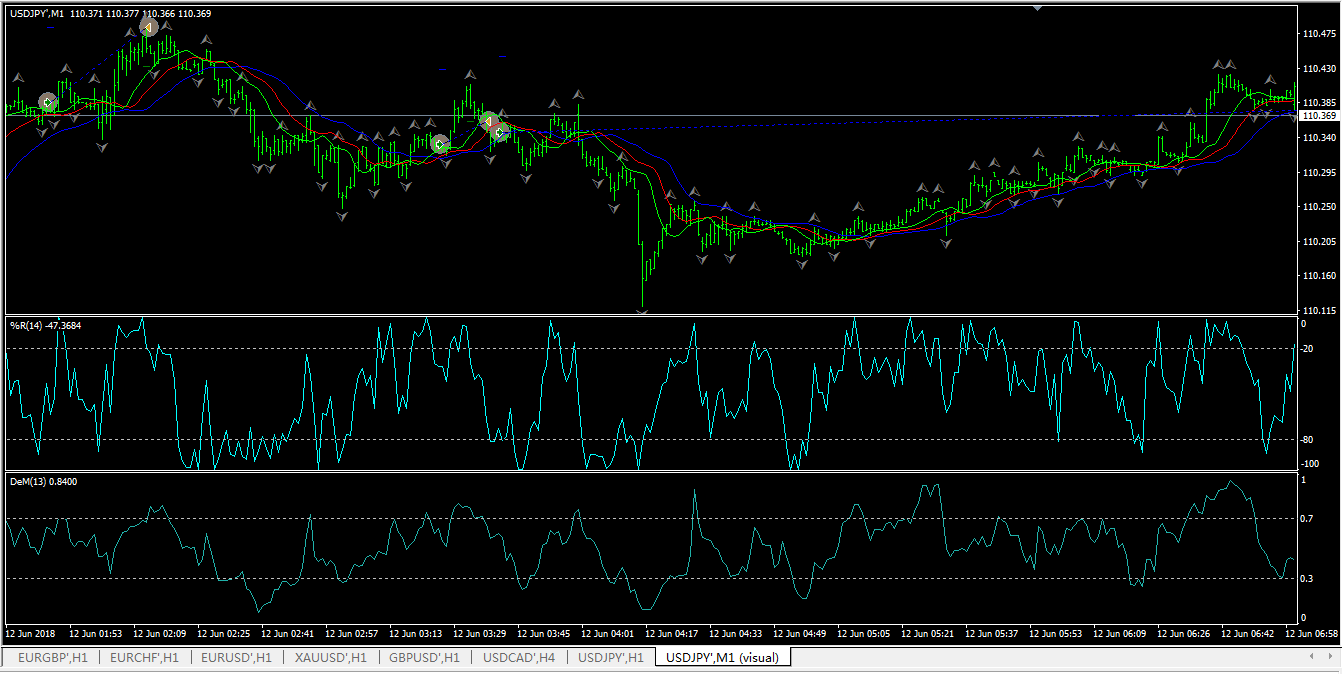Click the 12 Jun 05:37 time label

click(992, 634)
